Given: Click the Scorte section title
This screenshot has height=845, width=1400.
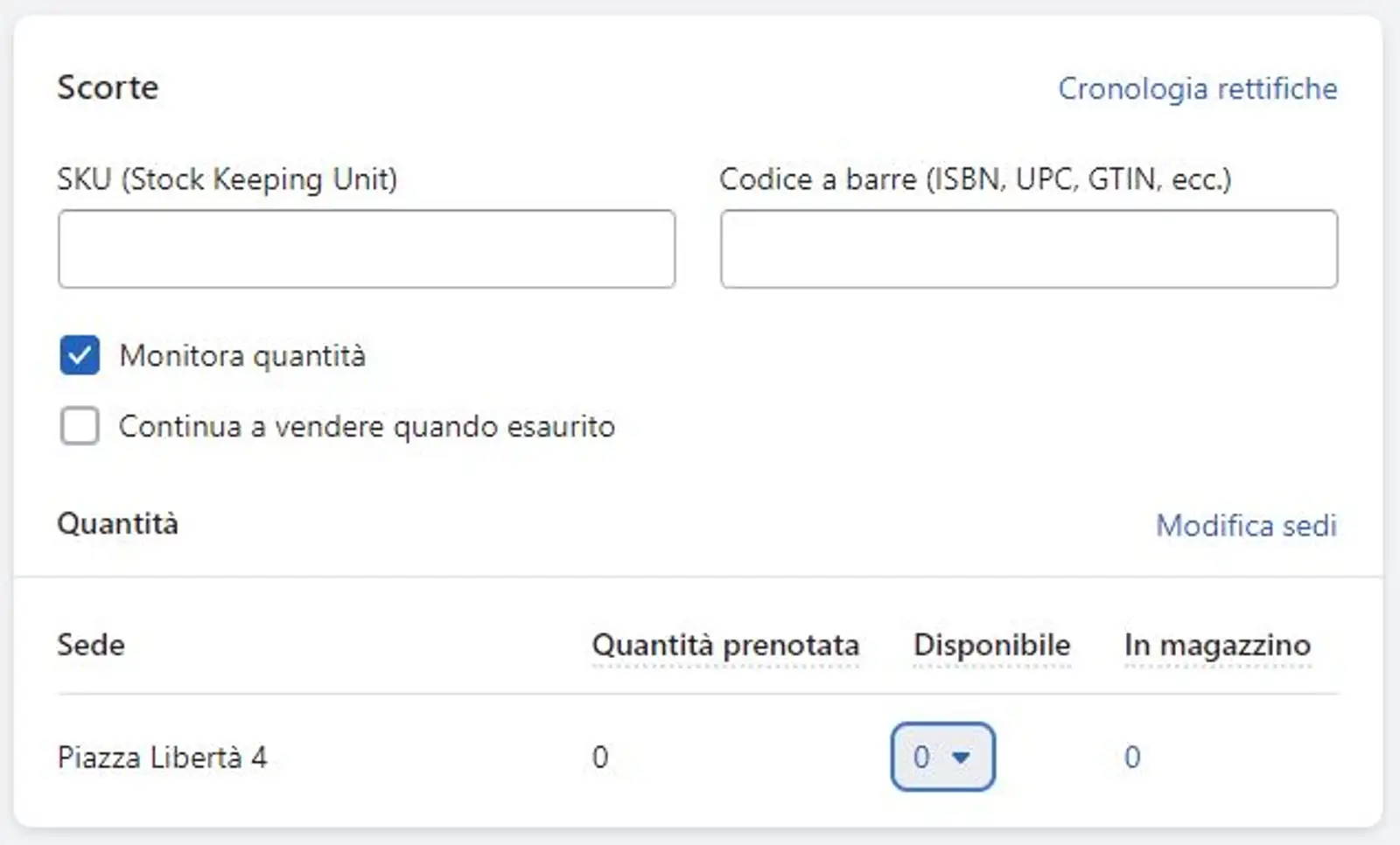Looking at the screenshot, I should tap(108, 87).
